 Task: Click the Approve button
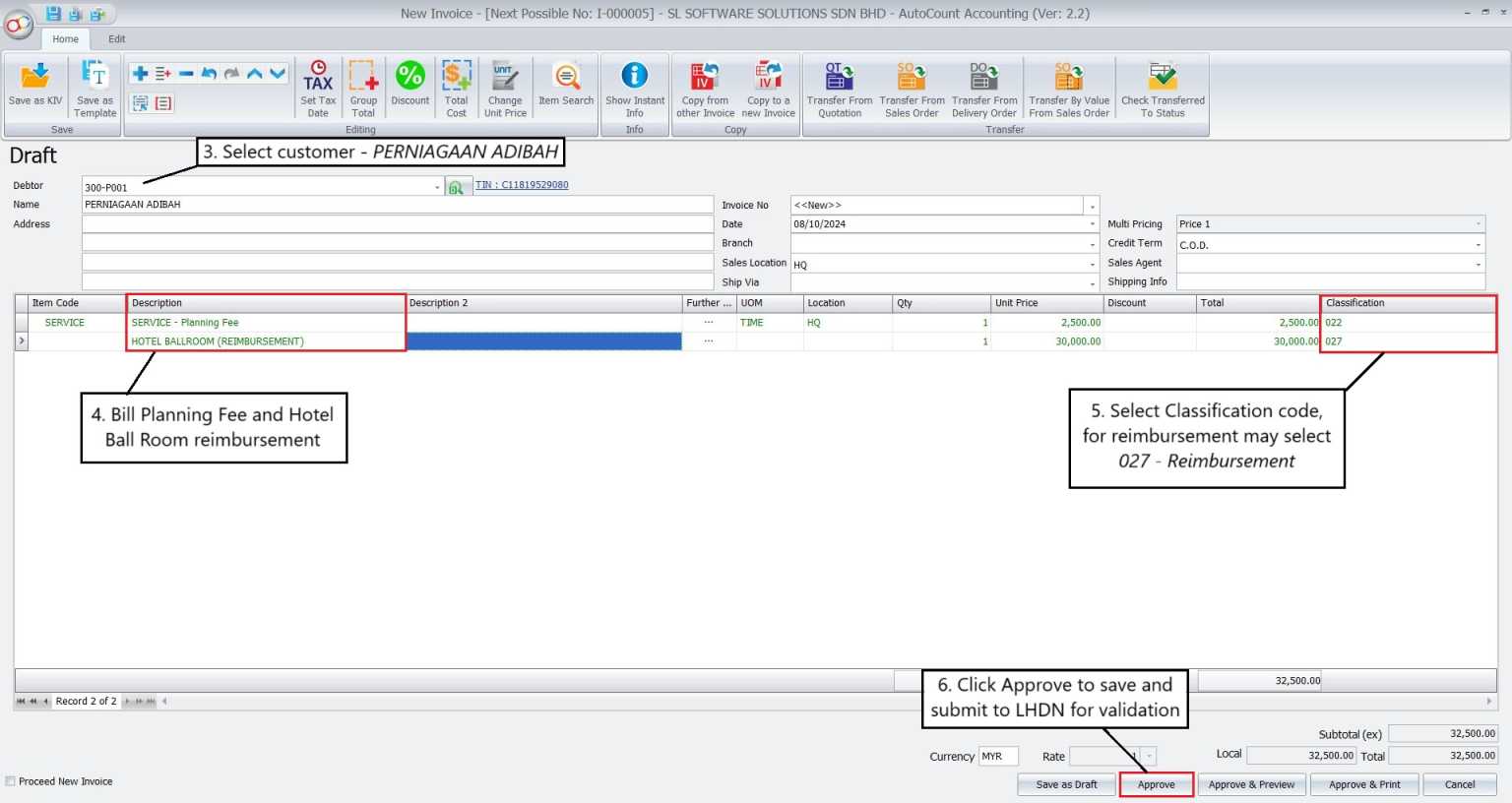(x=1157, y=784)
